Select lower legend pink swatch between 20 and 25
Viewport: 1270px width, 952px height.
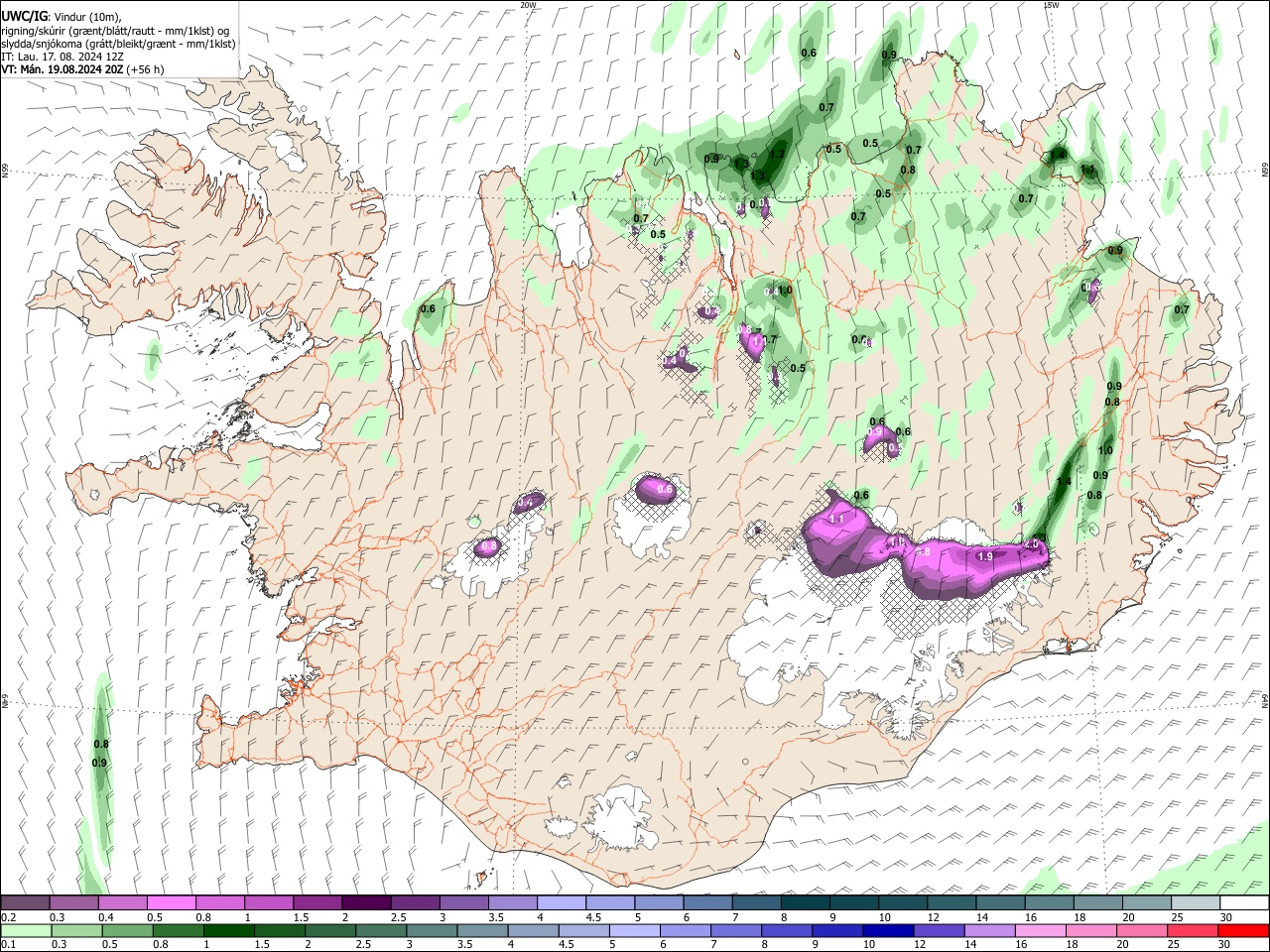[x=1142, y=930]
